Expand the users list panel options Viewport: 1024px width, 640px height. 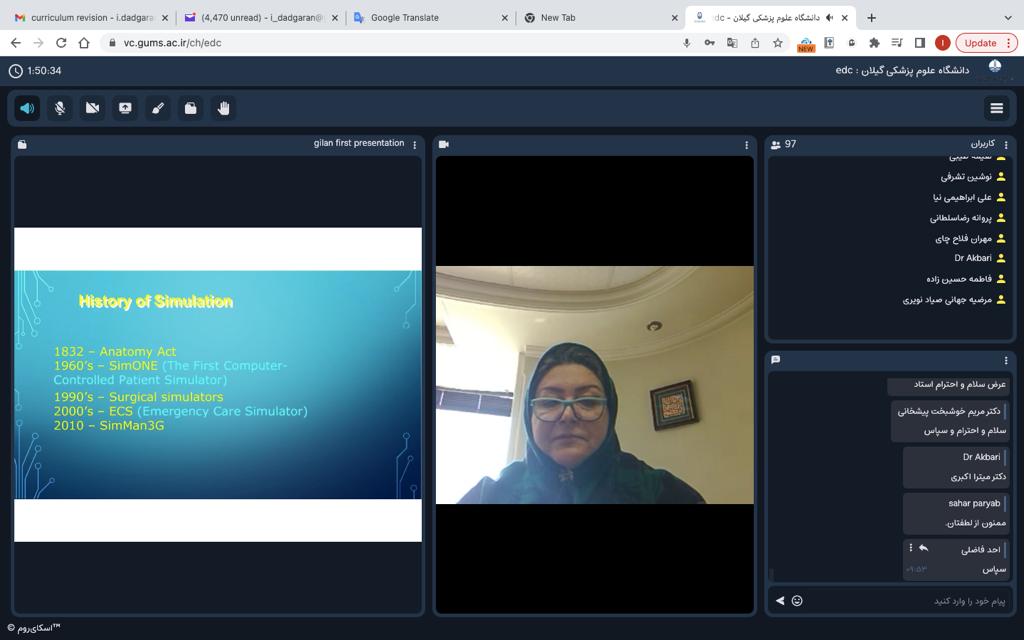[x=1006, y=145]
